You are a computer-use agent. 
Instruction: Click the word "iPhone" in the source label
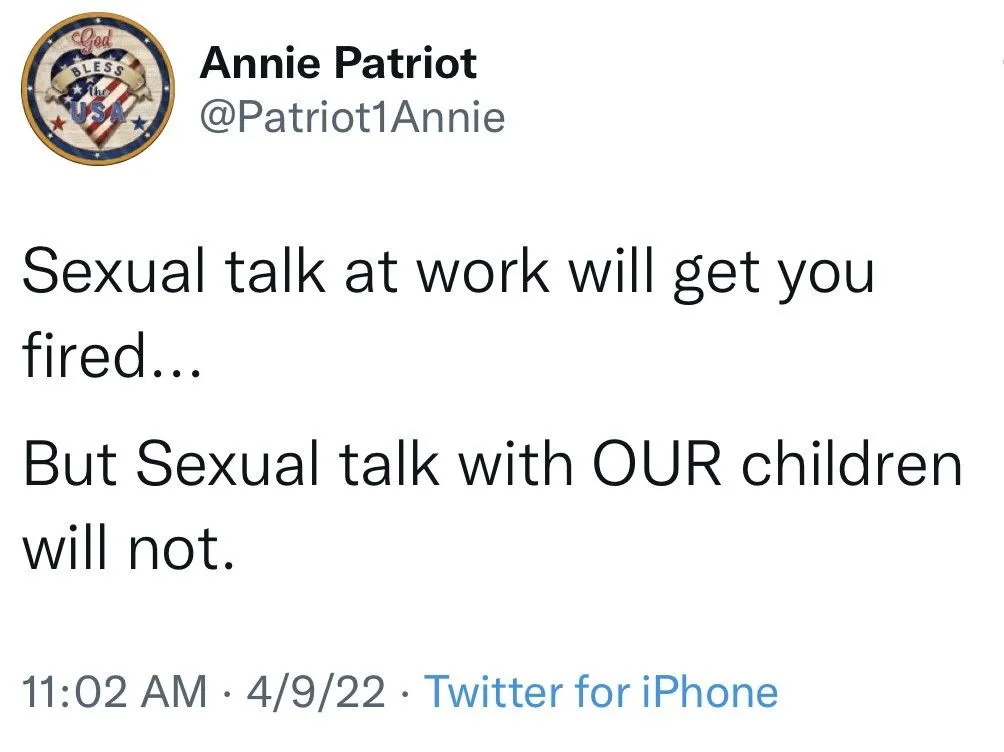click(x=707, y=692)
